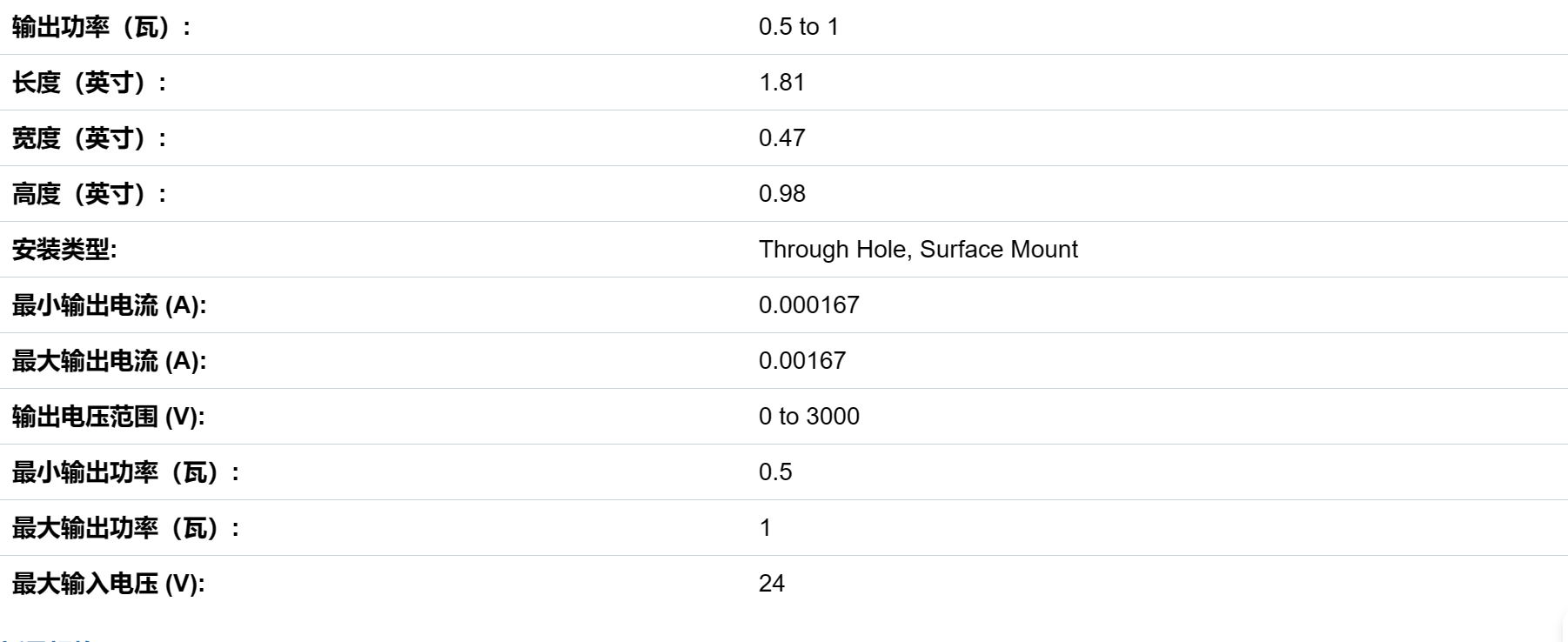
Task: Click the max input voltage value 24
Action: 772,584
